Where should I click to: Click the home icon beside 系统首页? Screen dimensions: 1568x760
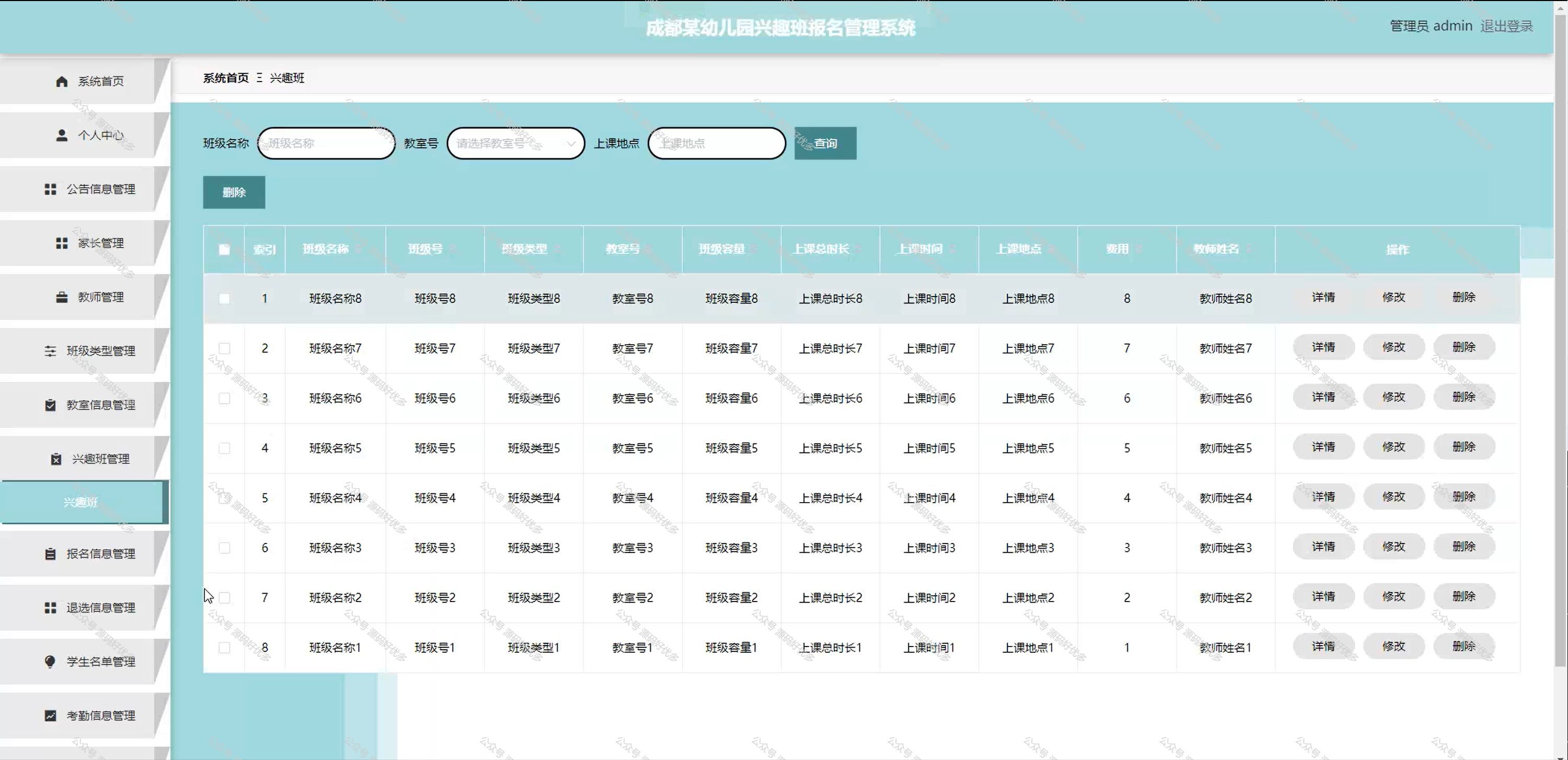tap(62, 81)
